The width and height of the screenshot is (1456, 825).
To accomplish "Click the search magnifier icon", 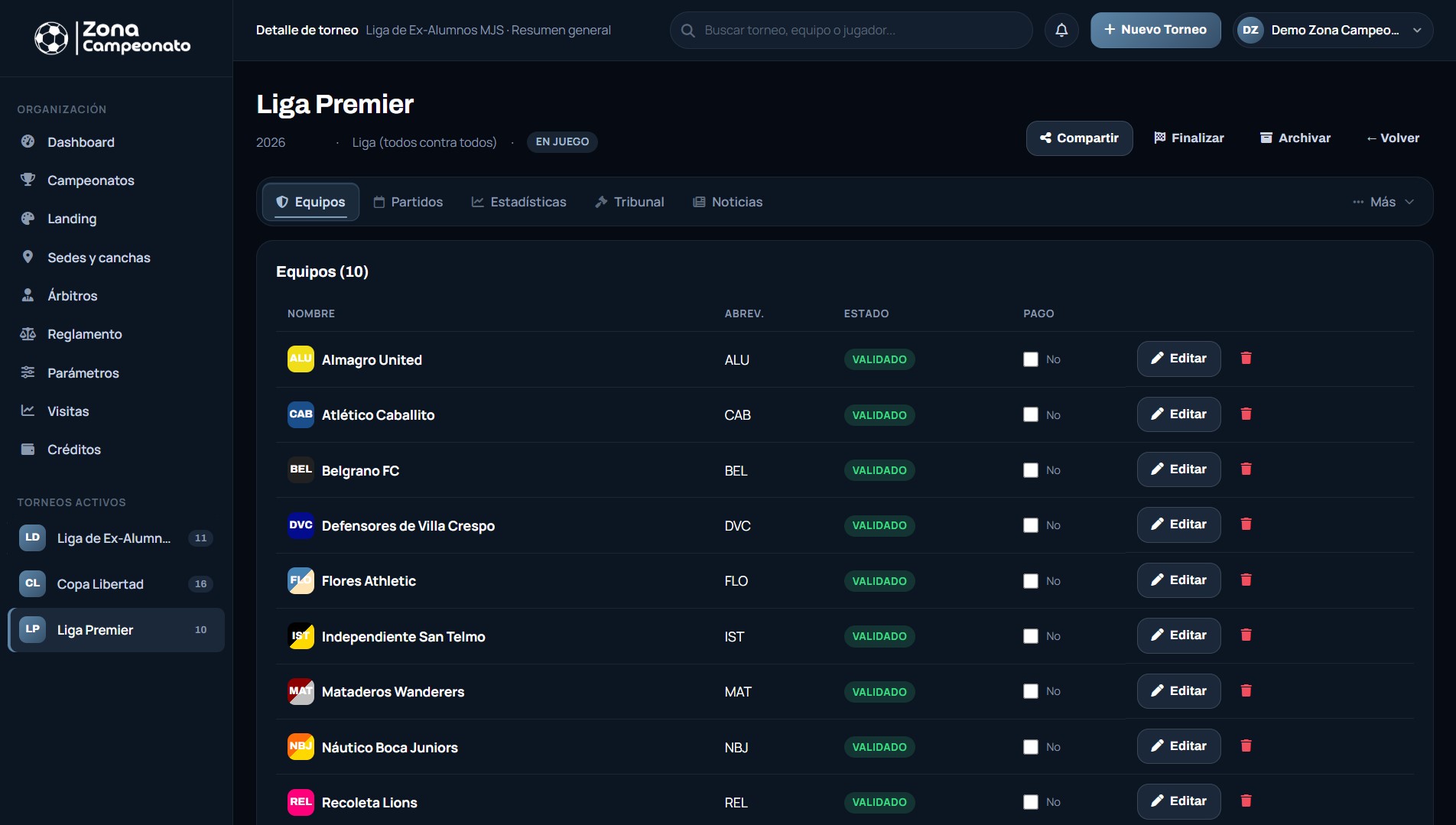I will point(688,31).
